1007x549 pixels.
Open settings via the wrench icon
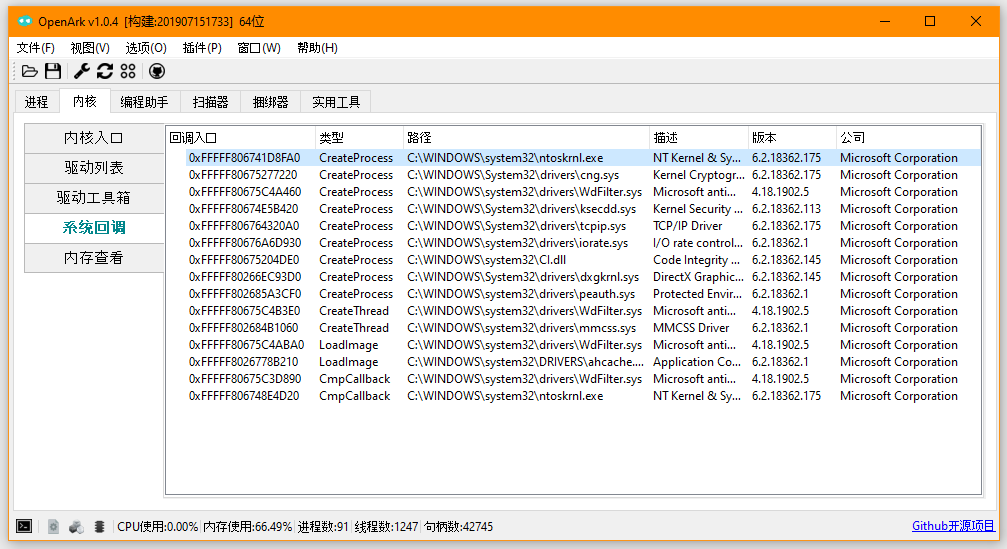tap(82, 71)
